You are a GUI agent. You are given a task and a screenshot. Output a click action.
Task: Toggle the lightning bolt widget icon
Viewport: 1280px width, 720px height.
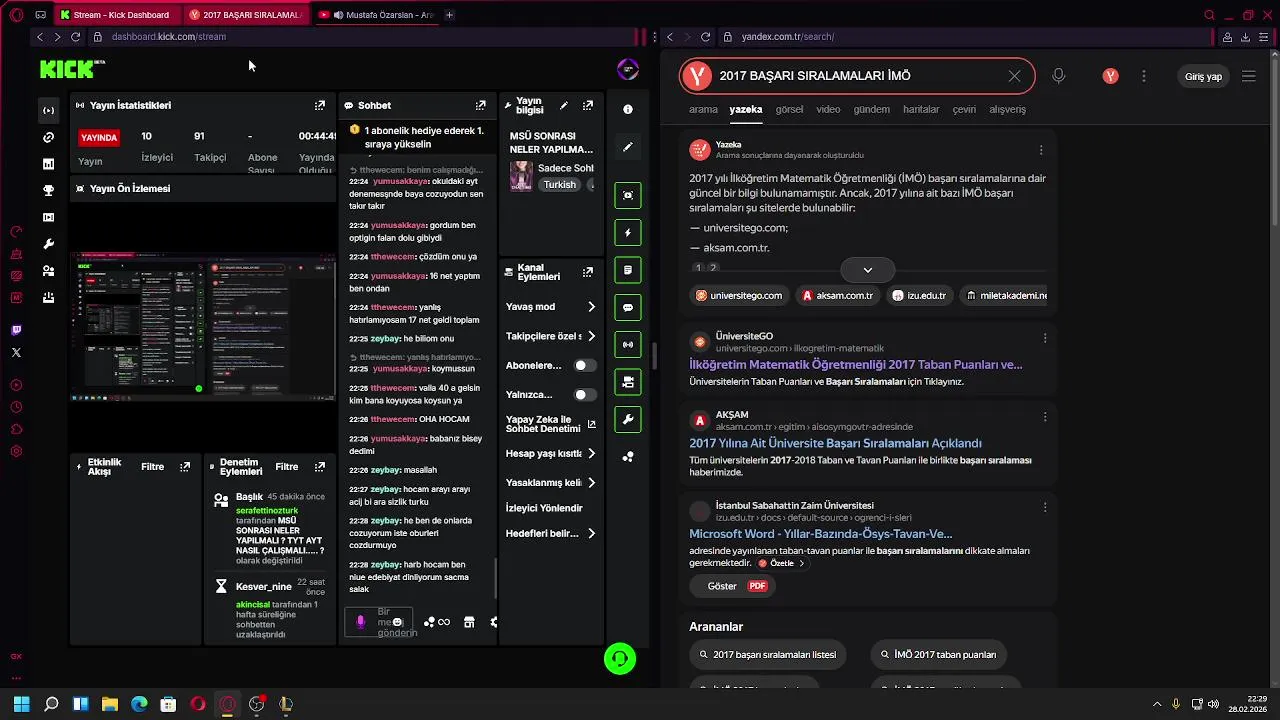point(628,233)
